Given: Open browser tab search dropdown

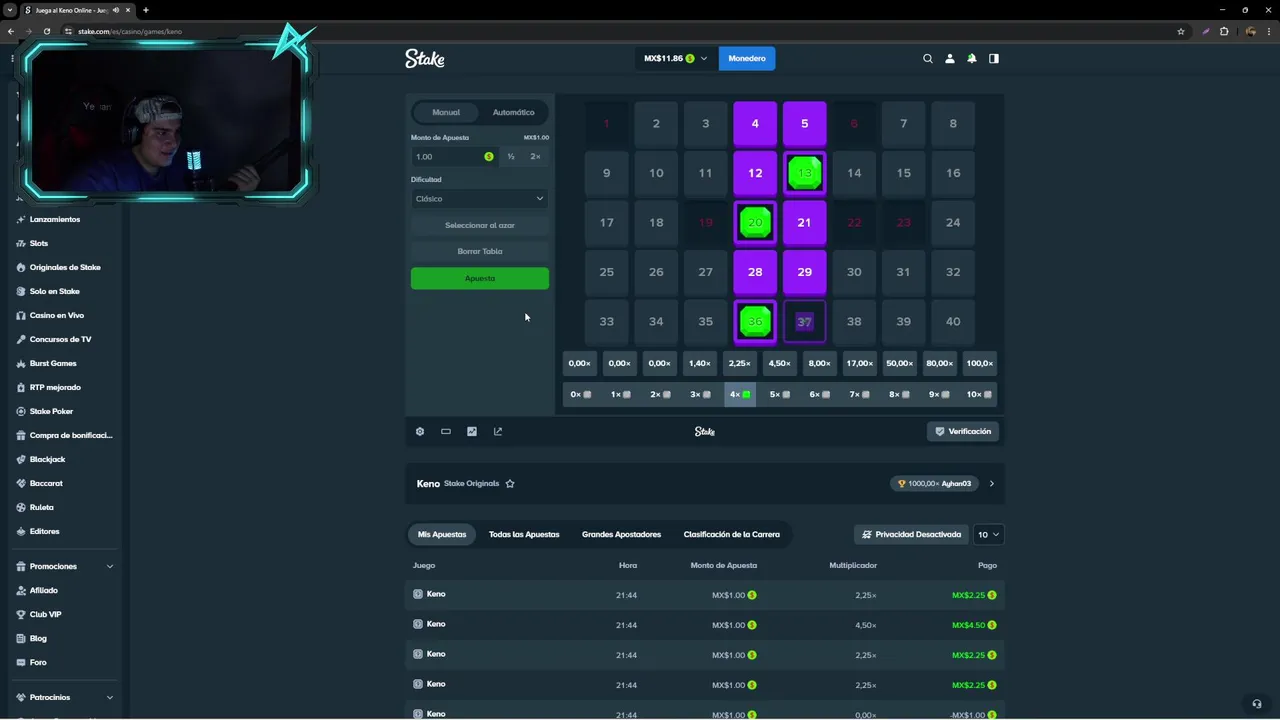Looking at the screenshot, I should click(x=10, y=10).
